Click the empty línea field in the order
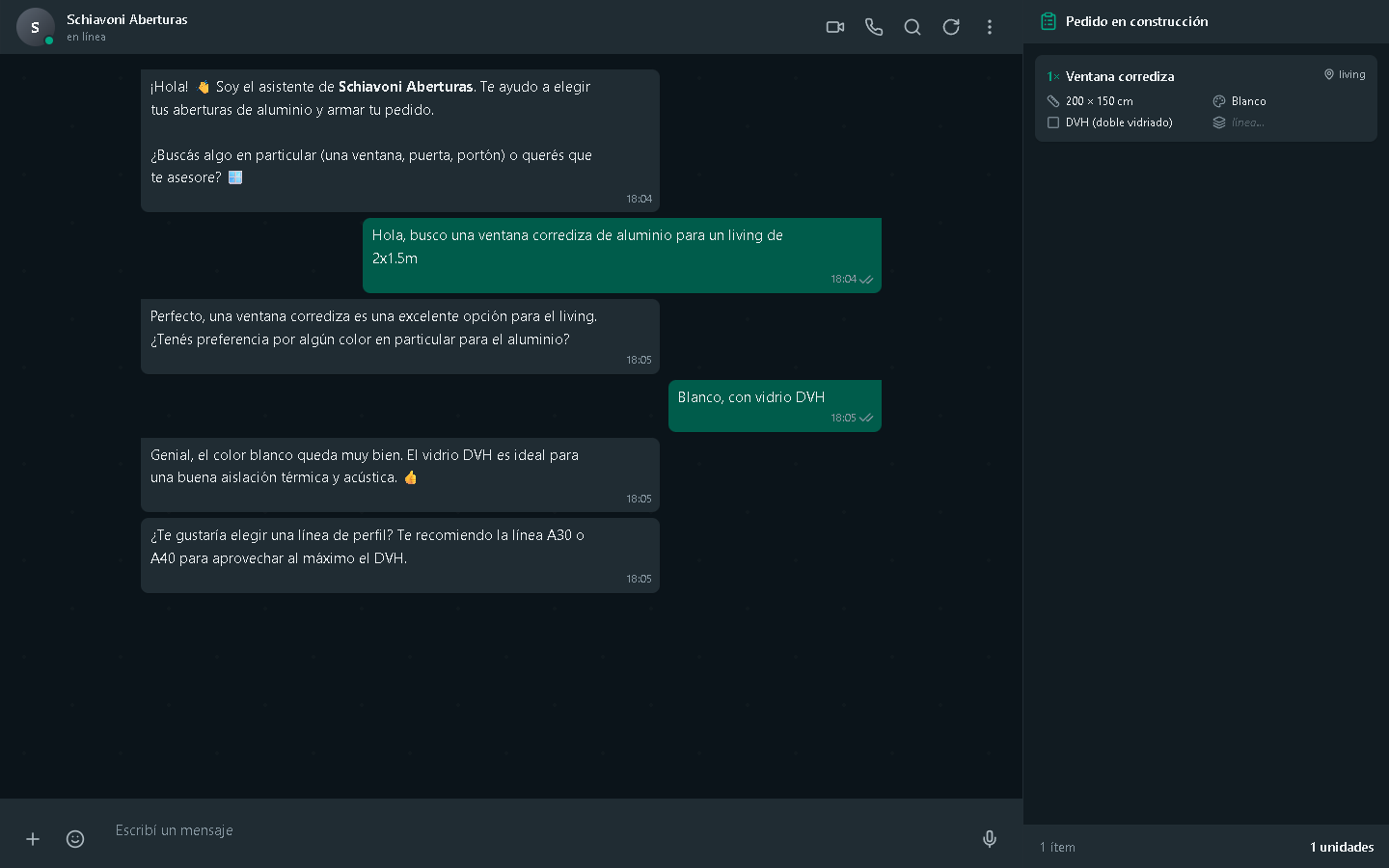Viewport: 1389px width, 868px height. 1247,122
